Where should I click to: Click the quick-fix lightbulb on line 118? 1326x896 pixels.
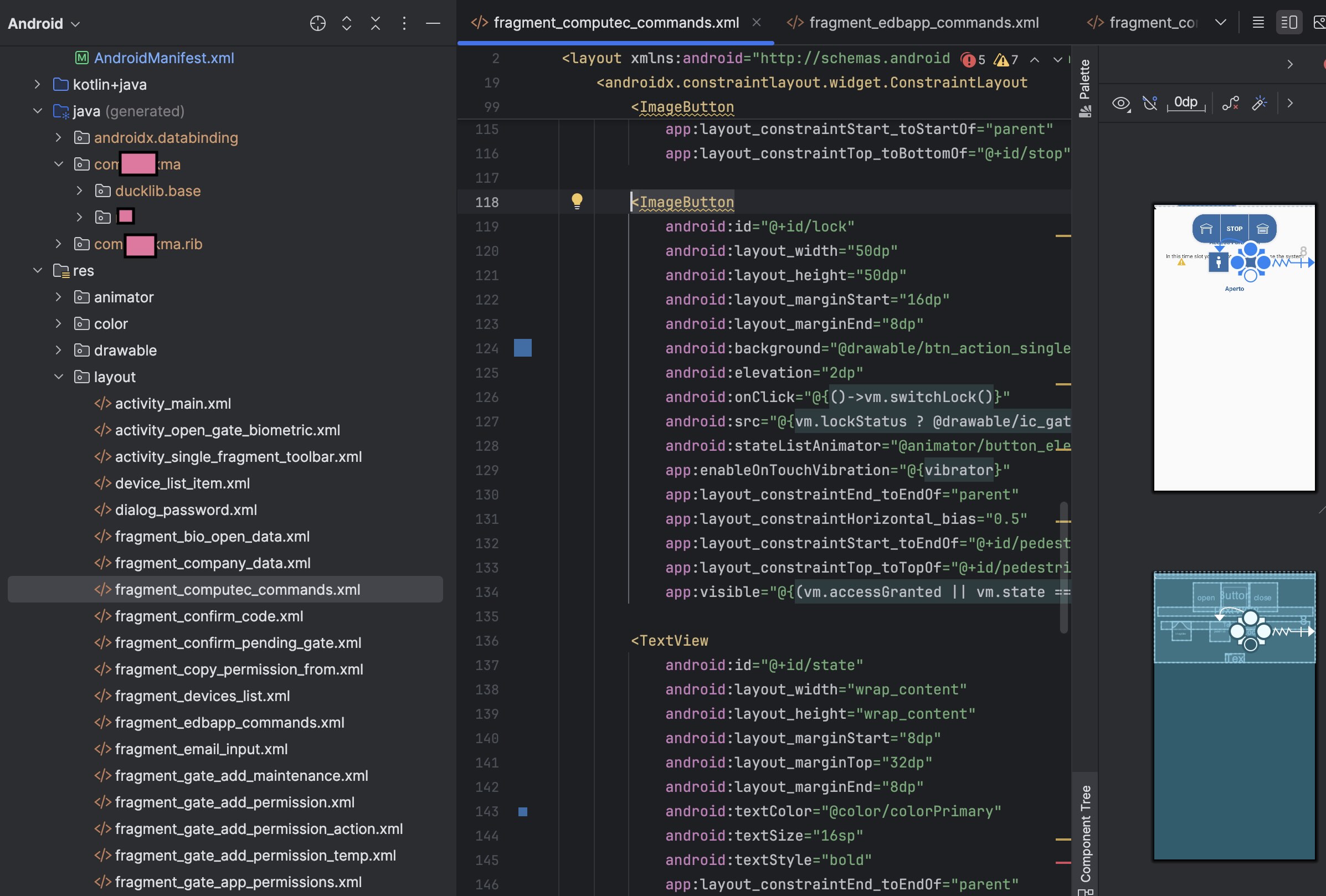coord(577,201)
